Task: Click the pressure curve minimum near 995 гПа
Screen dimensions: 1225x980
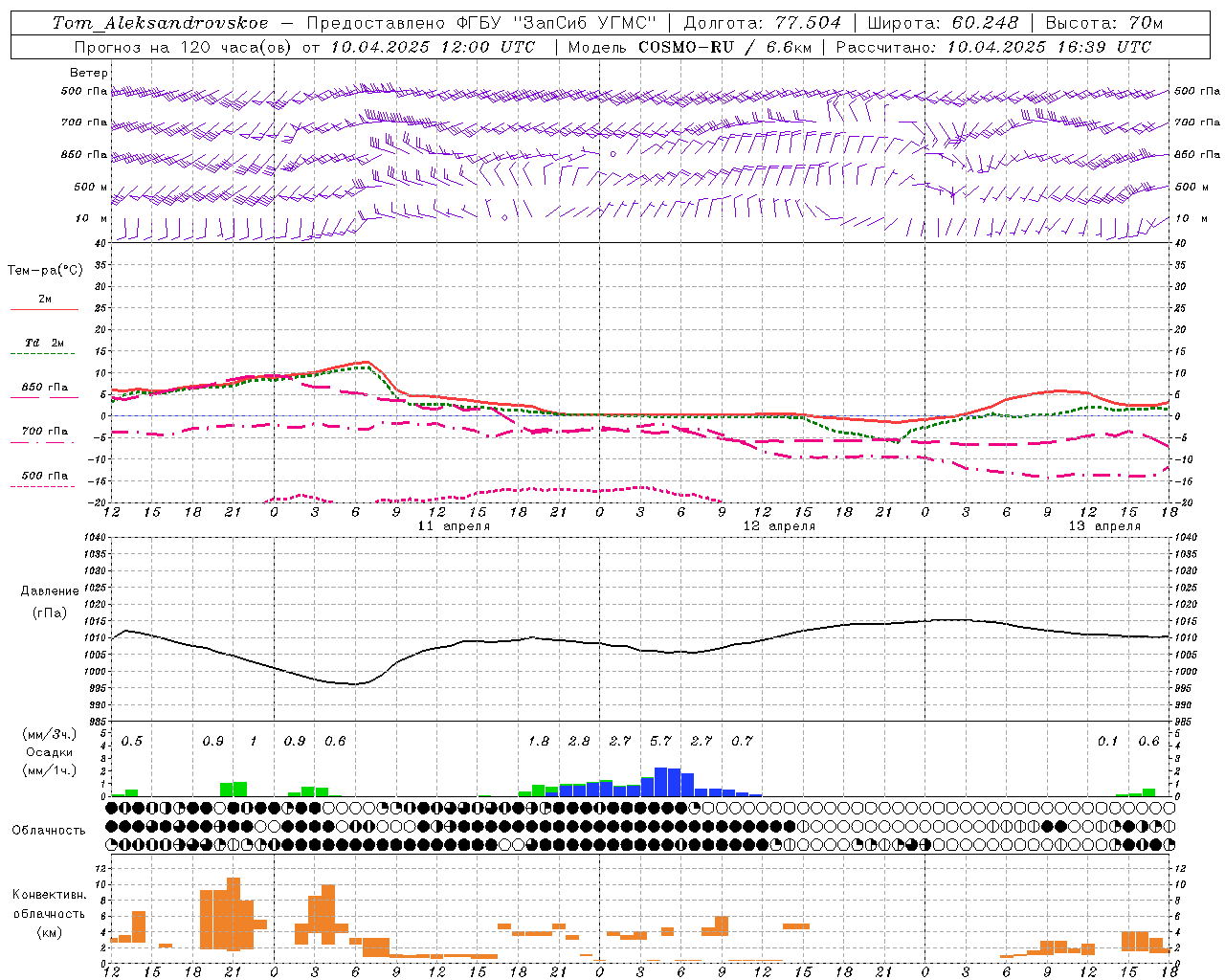Action: click(x=354, y=684)
